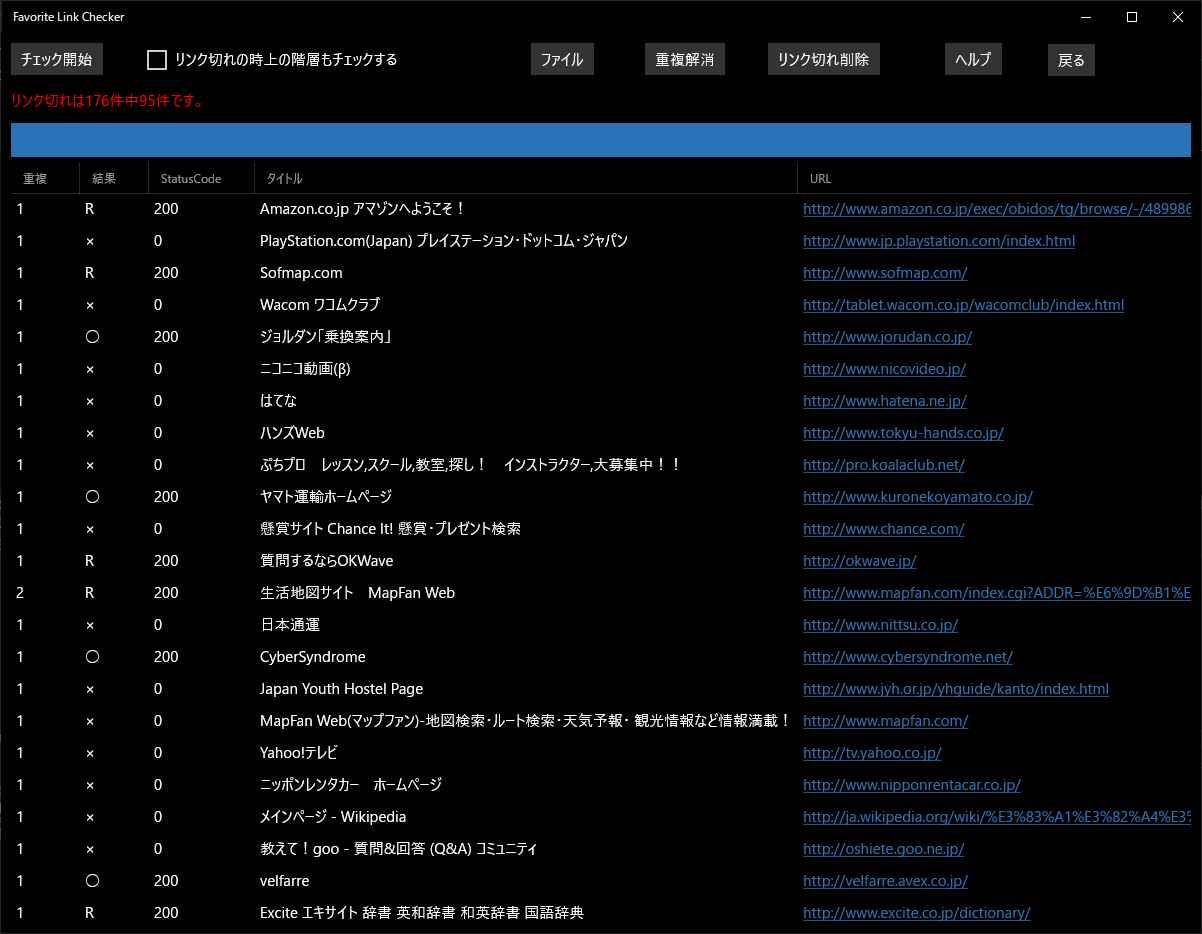Open the http://www.mapfan.com/ link

[886, 721]
